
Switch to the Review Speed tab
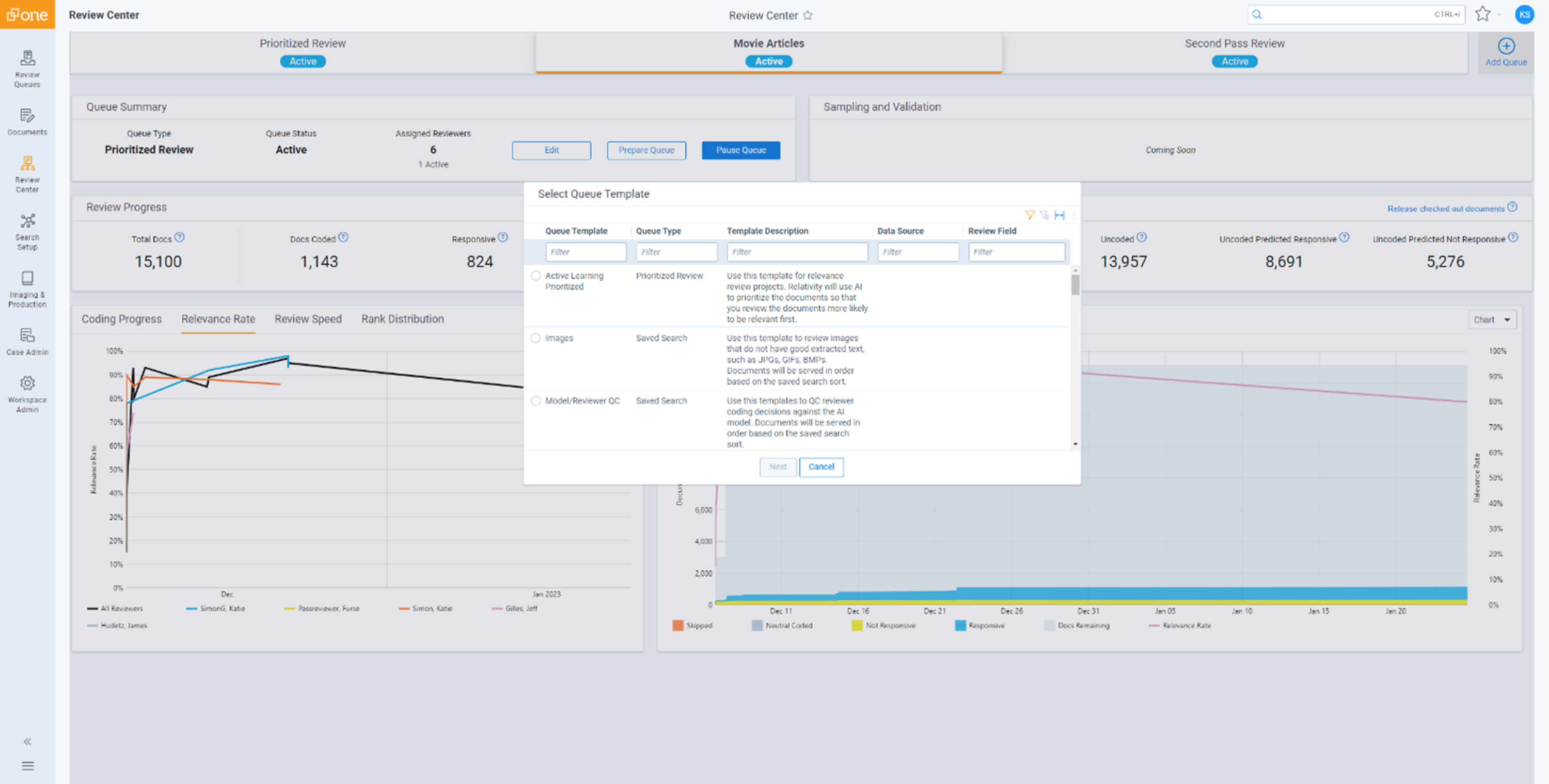[x=308, y=318]
